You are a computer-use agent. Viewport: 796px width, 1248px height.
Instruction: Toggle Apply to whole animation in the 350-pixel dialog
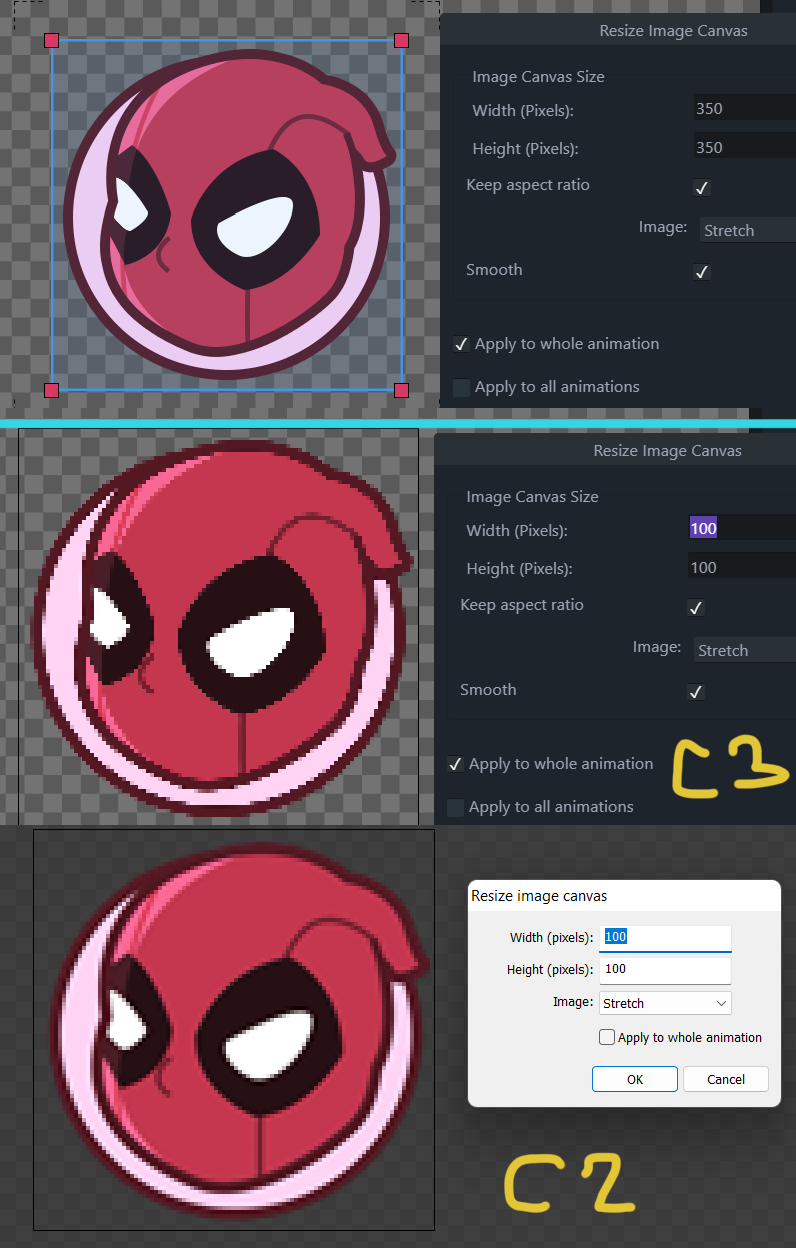pos(461,344)
